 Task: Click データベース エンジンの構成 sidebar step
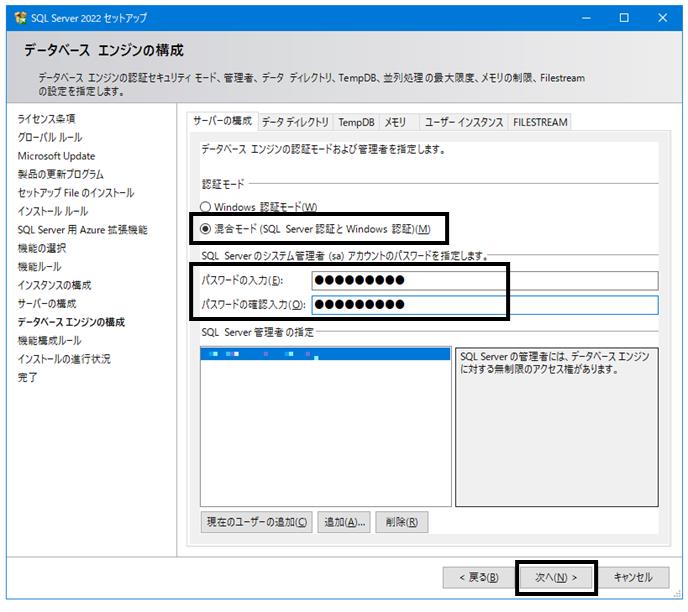tap(71, 322)
